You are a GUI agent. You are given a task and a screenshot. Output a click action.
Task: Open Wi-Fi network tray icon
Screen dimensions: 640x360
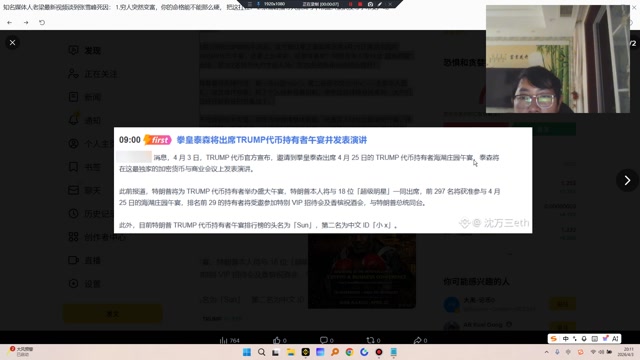[x=593, y=352]
